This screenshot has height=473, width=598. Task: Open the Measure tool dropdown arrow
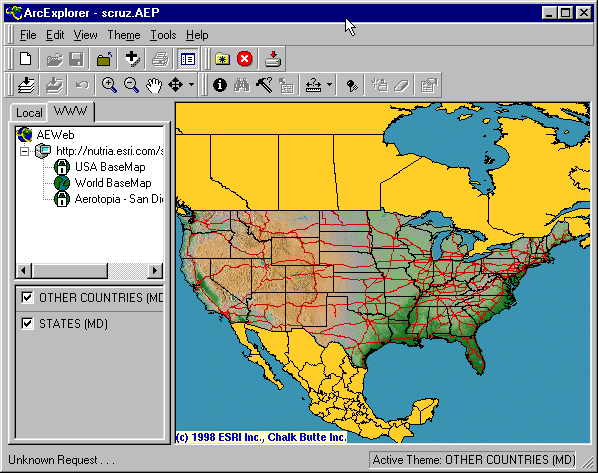(330, 85)
